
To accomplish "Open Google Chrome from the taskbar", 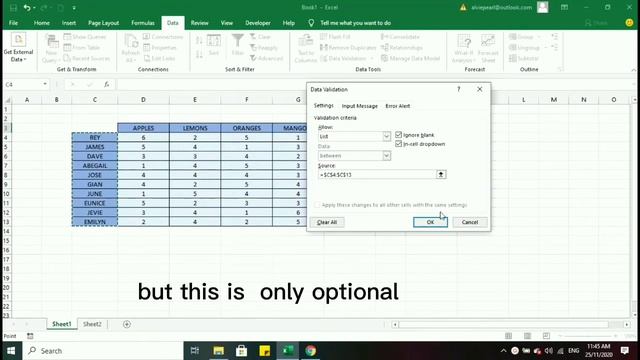I will (x=311, y=351).
